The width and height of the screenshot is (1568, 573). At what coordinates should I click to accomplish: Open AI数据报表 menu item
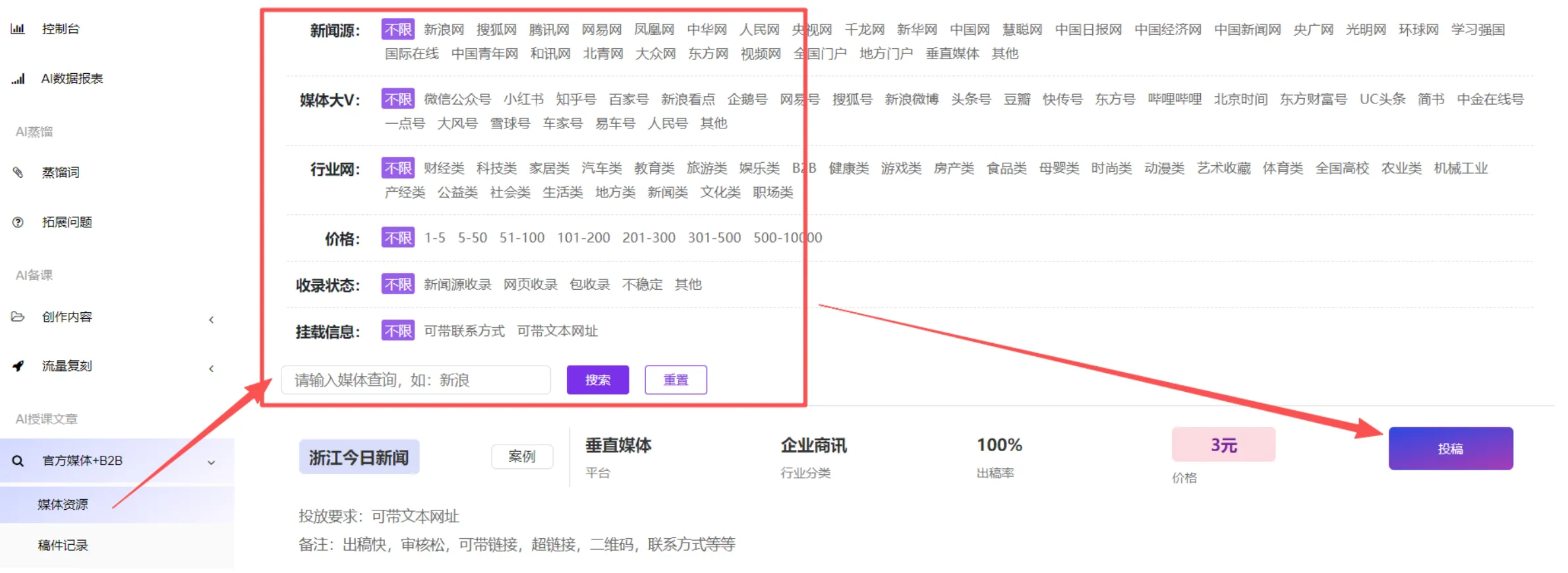click(x=72, y=79)
